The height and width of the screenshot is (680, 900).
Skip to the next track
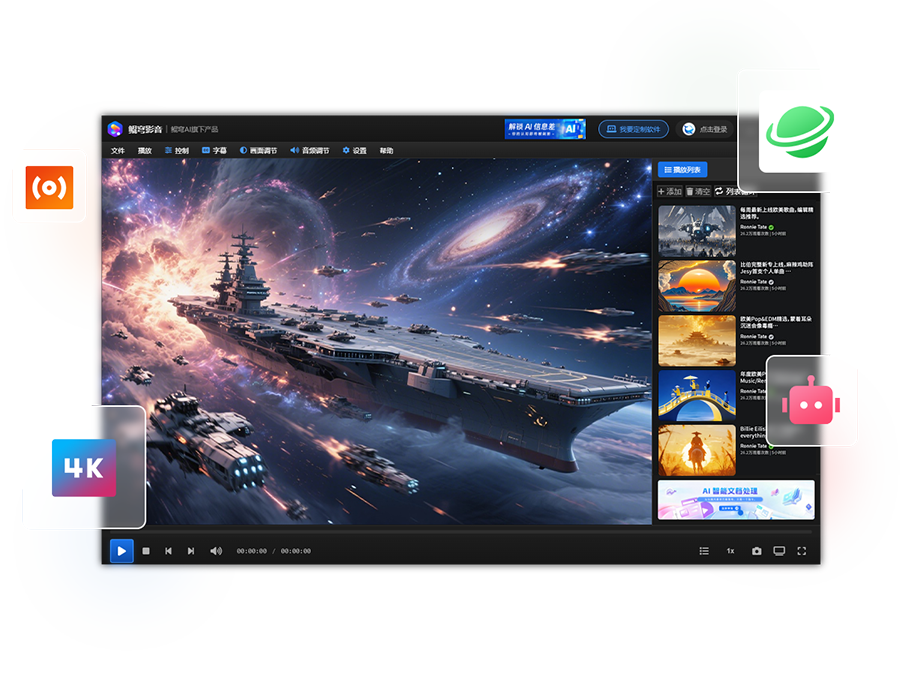[x=191, y=551]
